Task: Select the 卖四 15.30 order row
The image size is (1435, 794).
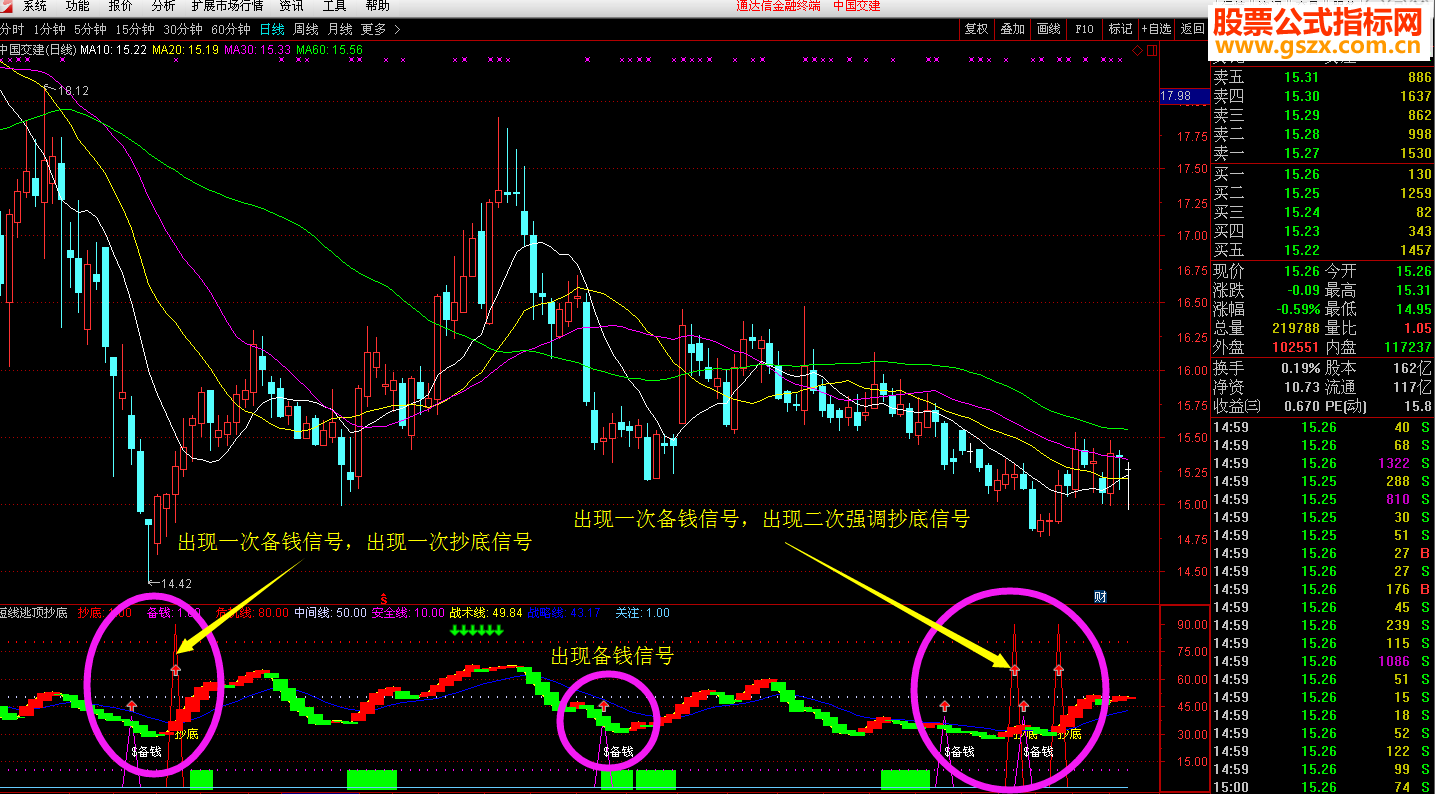Action: [x=1322, y=97]
